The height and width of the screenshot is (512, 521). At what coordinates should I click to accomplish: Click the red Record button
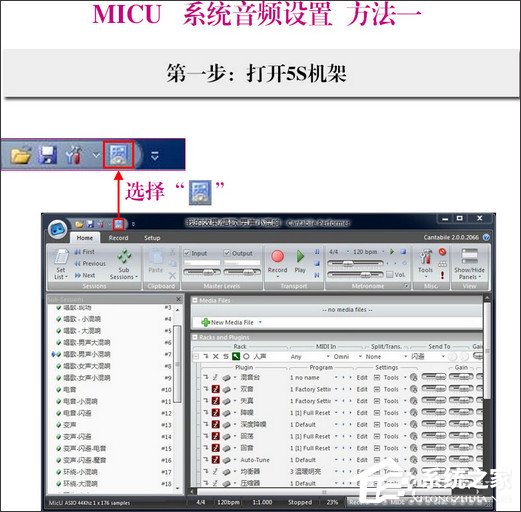[x=277, y=257]
